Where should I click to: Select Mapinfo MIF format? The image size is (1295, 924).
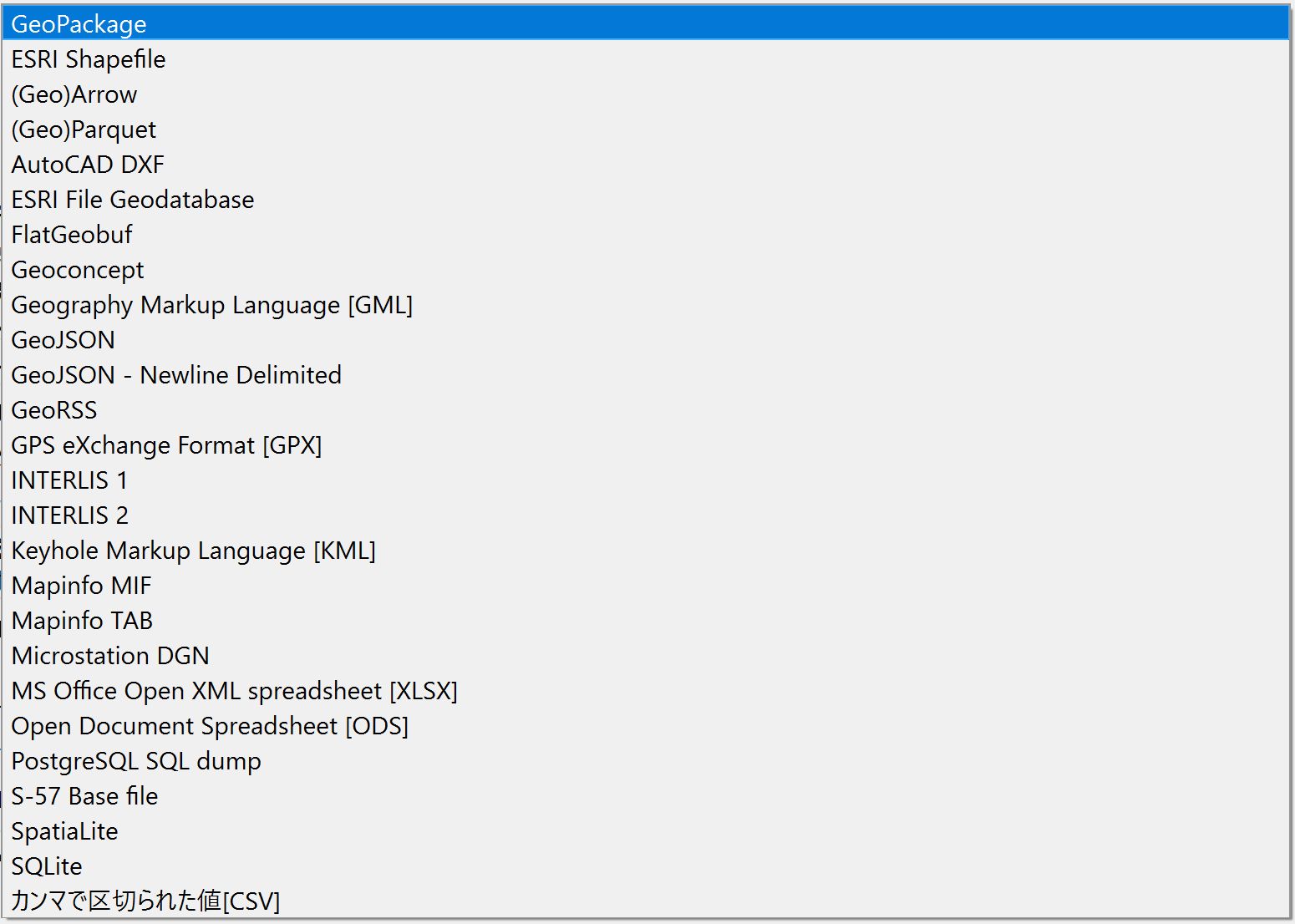coord(646,585)
